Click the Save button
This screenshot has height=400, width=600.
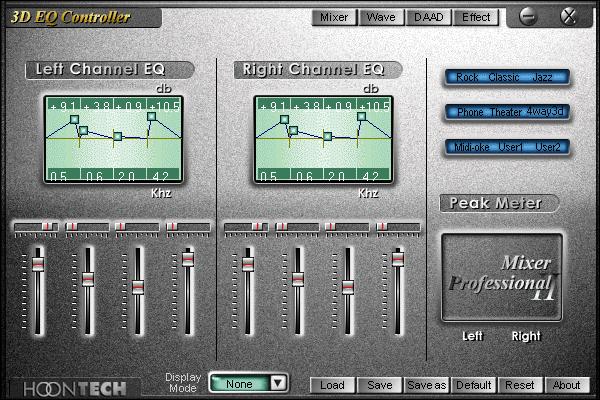point(380,385)
